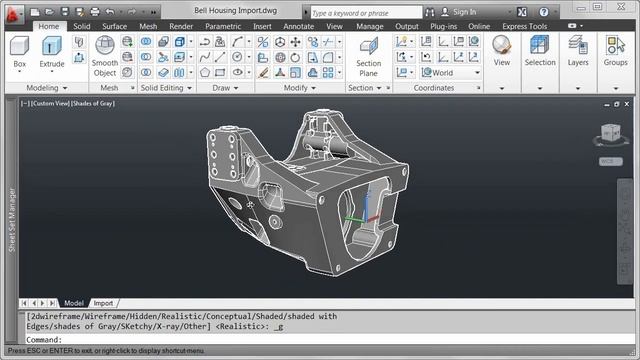Click the first layout tab navigation arrow
The width and height of the screenshot is (640, 360).
pyautogui.click(x=24, y=303)
